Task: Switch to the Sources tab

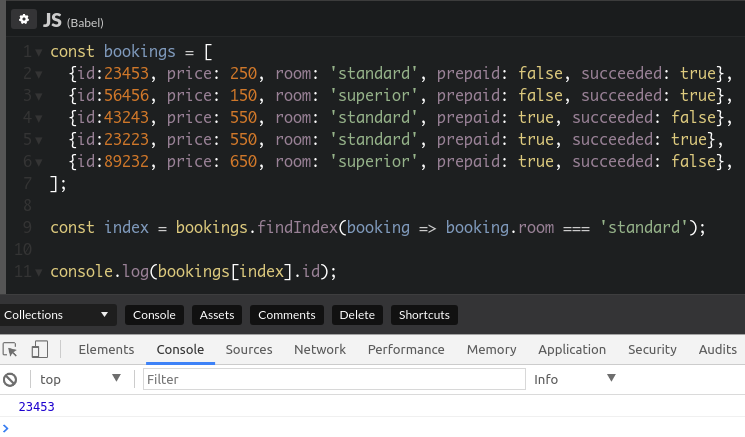Action: click(x=249, y=350)
